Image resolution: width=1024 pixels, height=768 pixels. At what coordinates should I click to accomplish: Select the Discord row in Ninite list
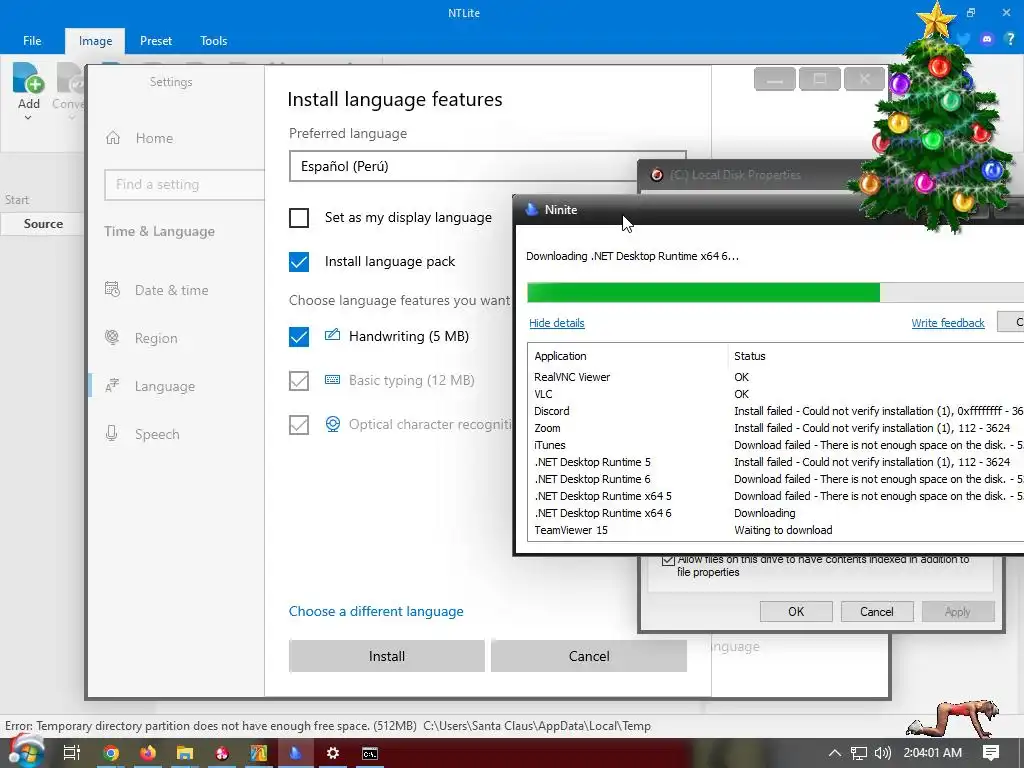[777, 411]
